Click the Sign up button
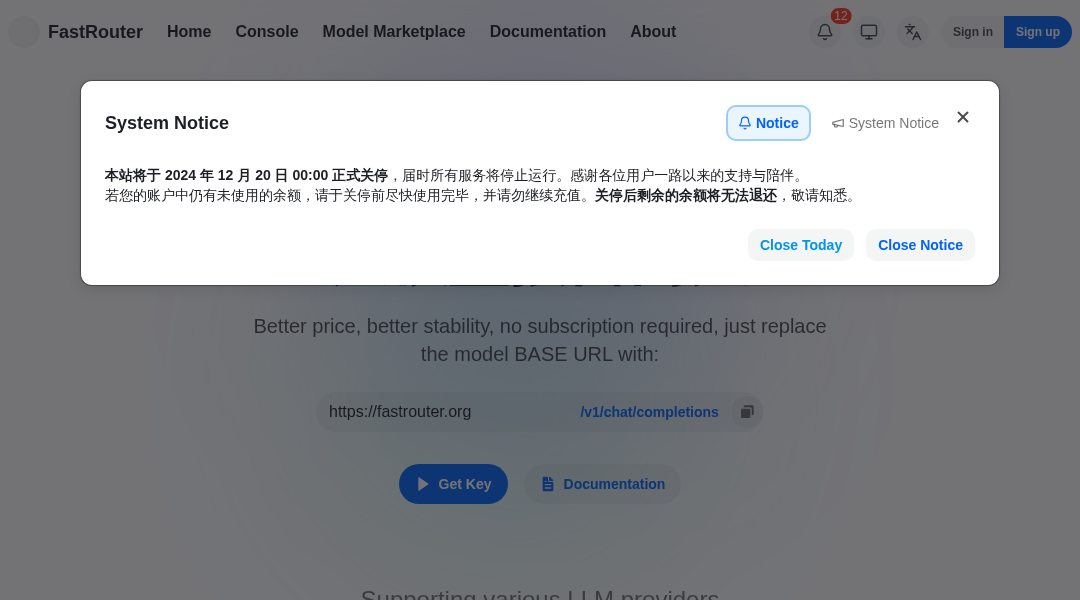The image size is (1080, 600). coord(1037,32)
